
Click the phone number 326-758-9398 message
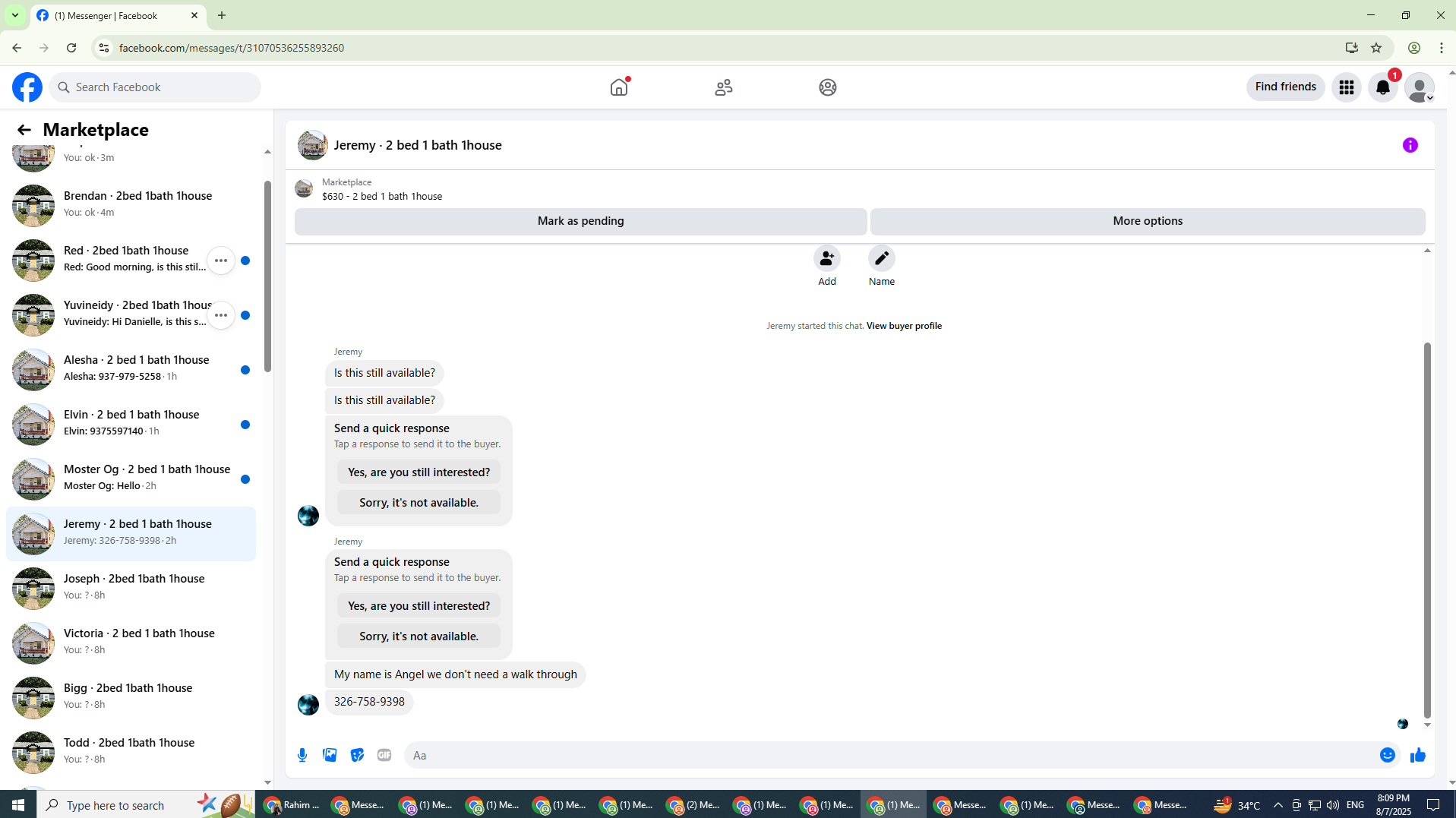coord(369,702)
